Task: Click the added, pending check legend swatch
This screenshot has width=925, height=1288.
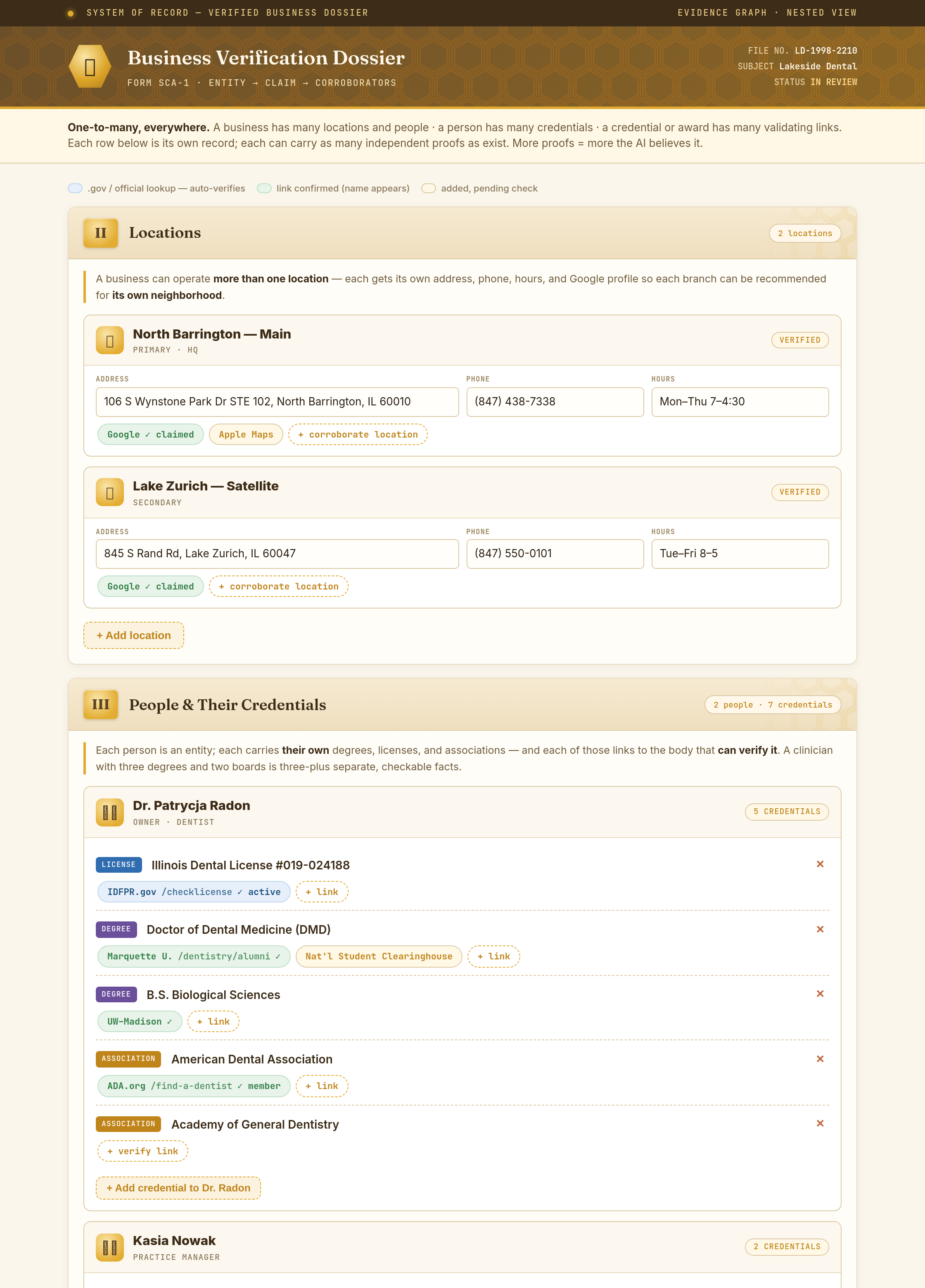Action: pos(428,189)
